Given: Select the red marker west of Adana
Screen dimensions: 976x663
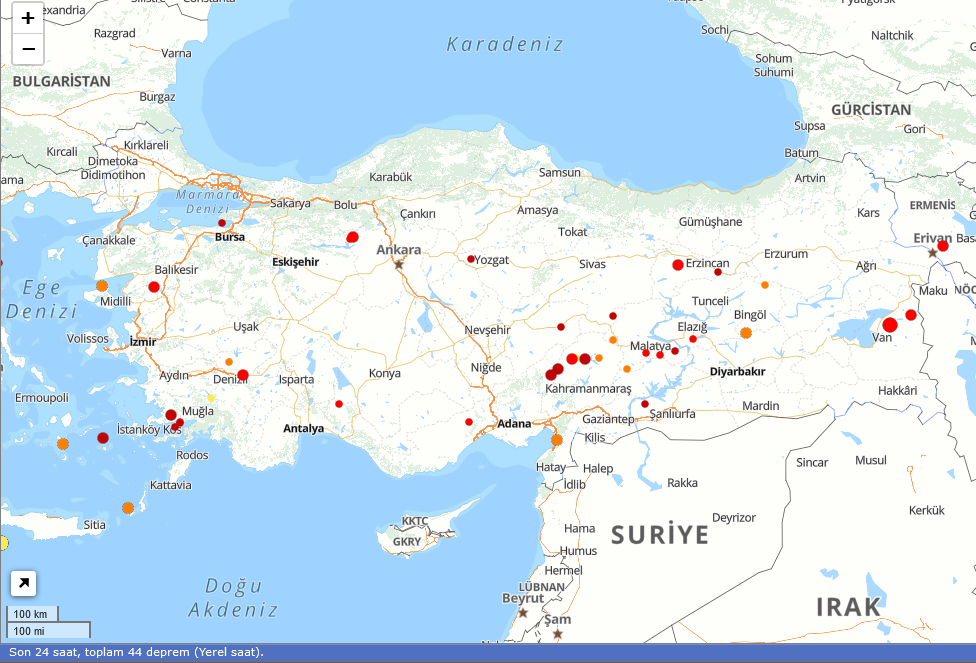Looking at the screenshot, I should [469, 422].
